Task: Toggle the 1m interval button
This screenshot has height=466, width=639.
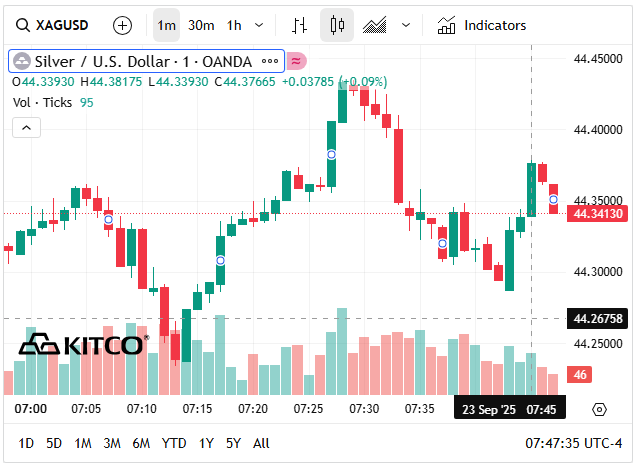Action: (x=167, y=25)
